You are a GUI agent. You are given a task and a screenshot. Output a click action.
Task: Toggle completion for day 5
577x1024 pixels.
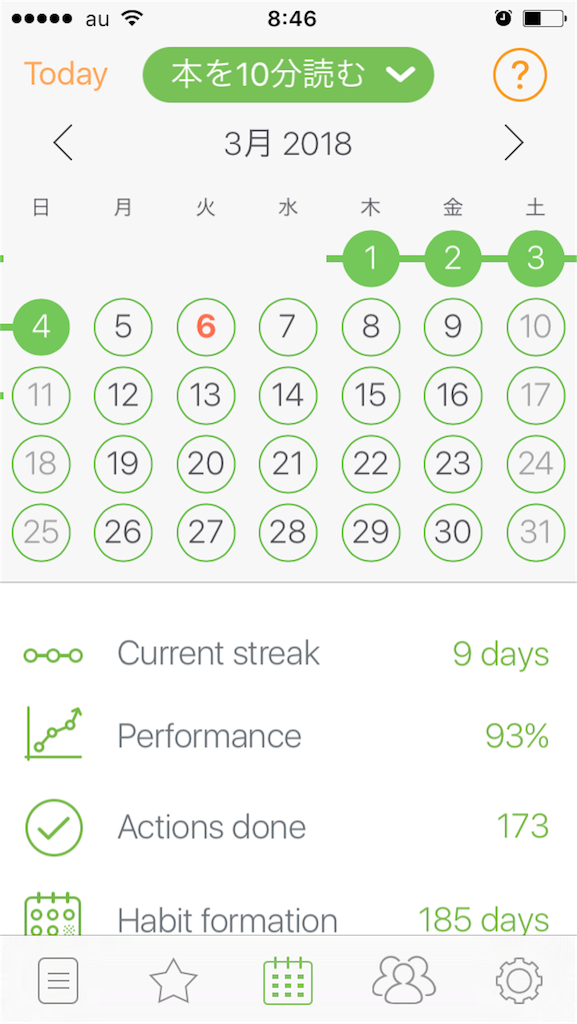123,327
